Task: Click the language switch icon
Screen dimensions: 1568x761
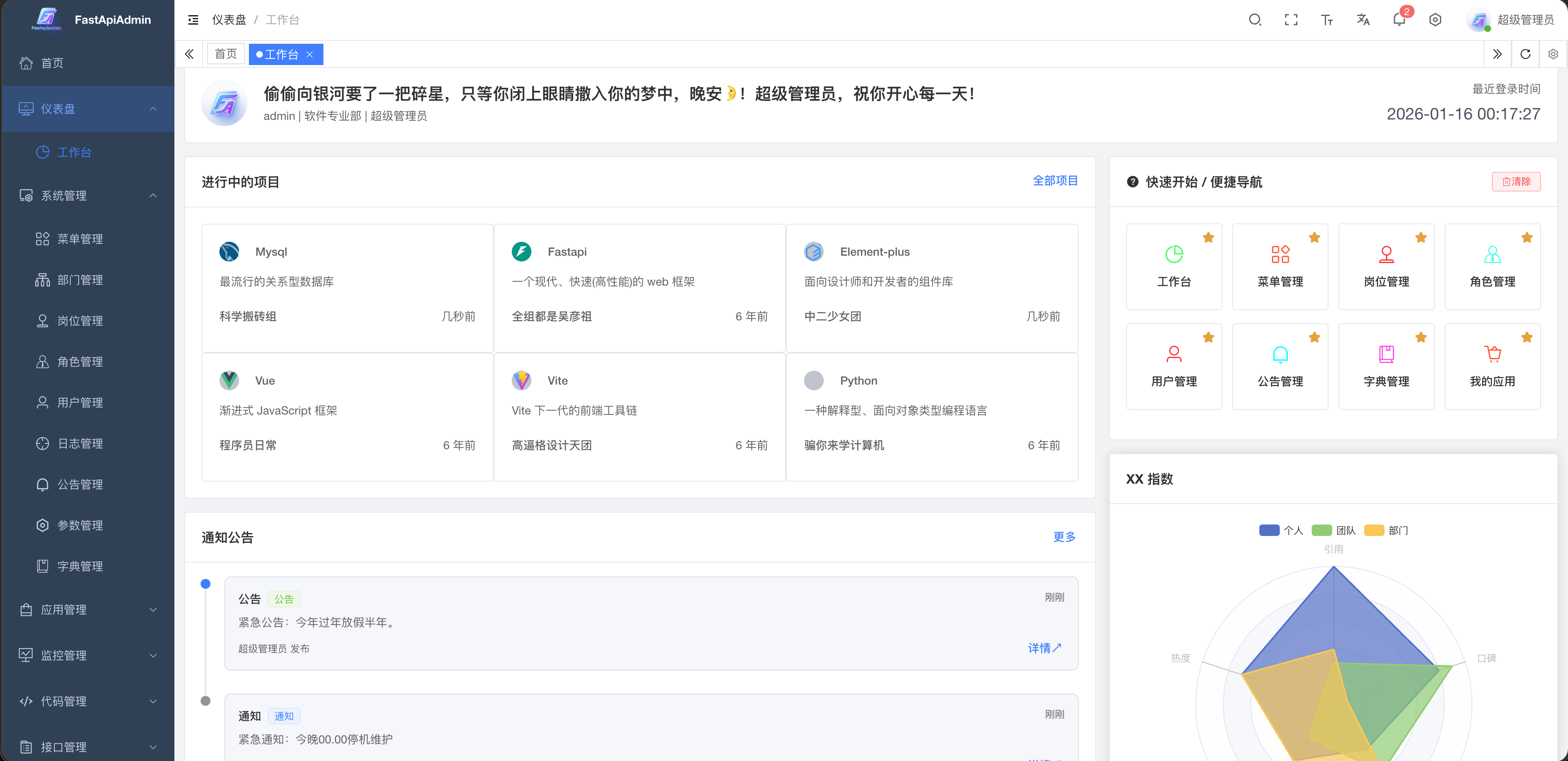Action: 1363,20
